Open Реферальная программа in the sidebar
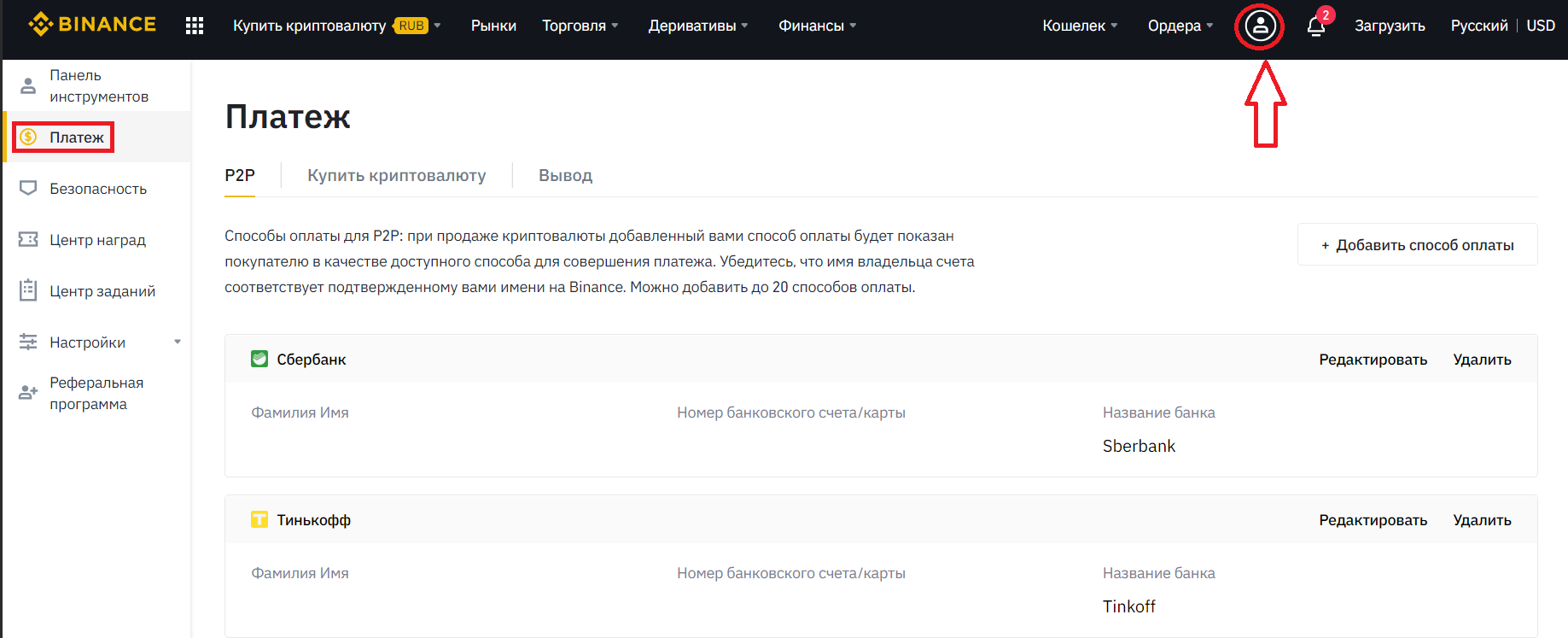 tap(96, 393)
